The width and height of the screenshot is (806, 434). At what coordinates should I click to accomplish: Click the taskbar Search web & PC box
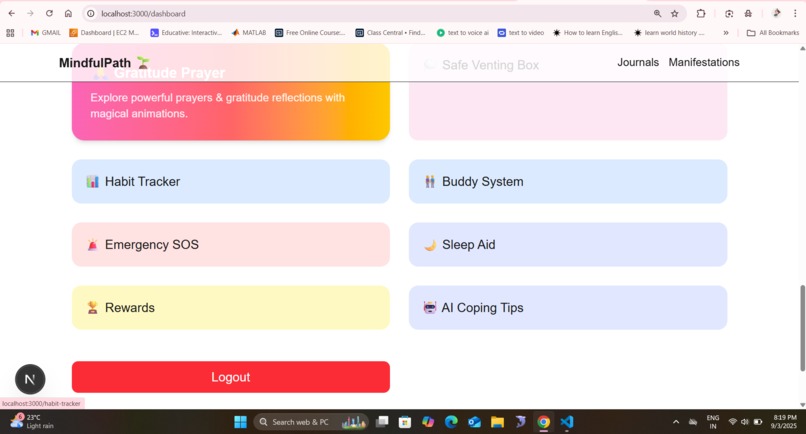pos(311,422)
